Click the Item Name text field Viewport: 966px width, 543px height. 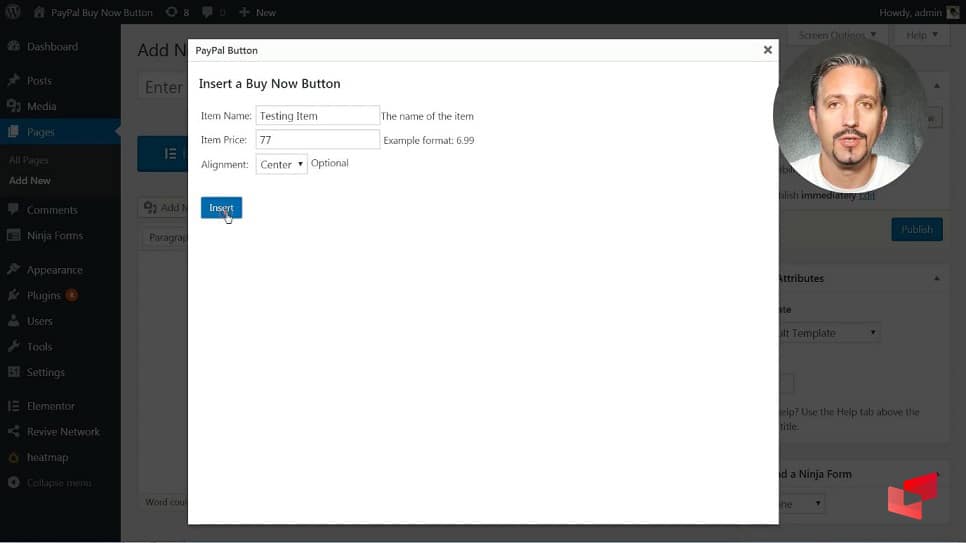click(x=317, y=116)
